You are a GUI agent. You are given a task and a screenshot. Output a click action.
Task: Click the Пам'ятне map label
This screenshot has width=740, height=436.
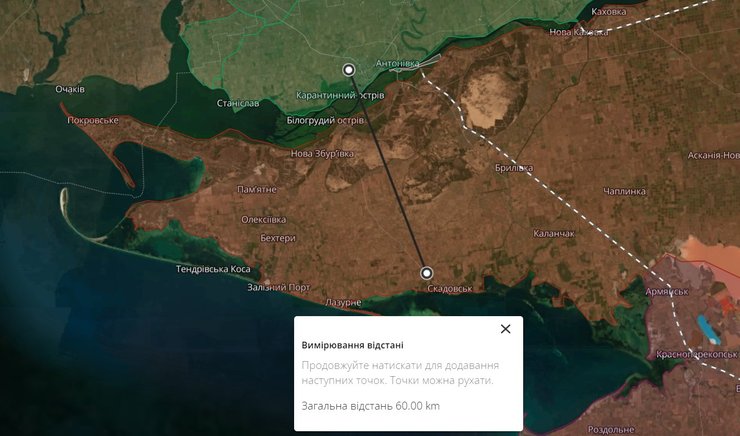pyautogui.click(x=257, y=189)
